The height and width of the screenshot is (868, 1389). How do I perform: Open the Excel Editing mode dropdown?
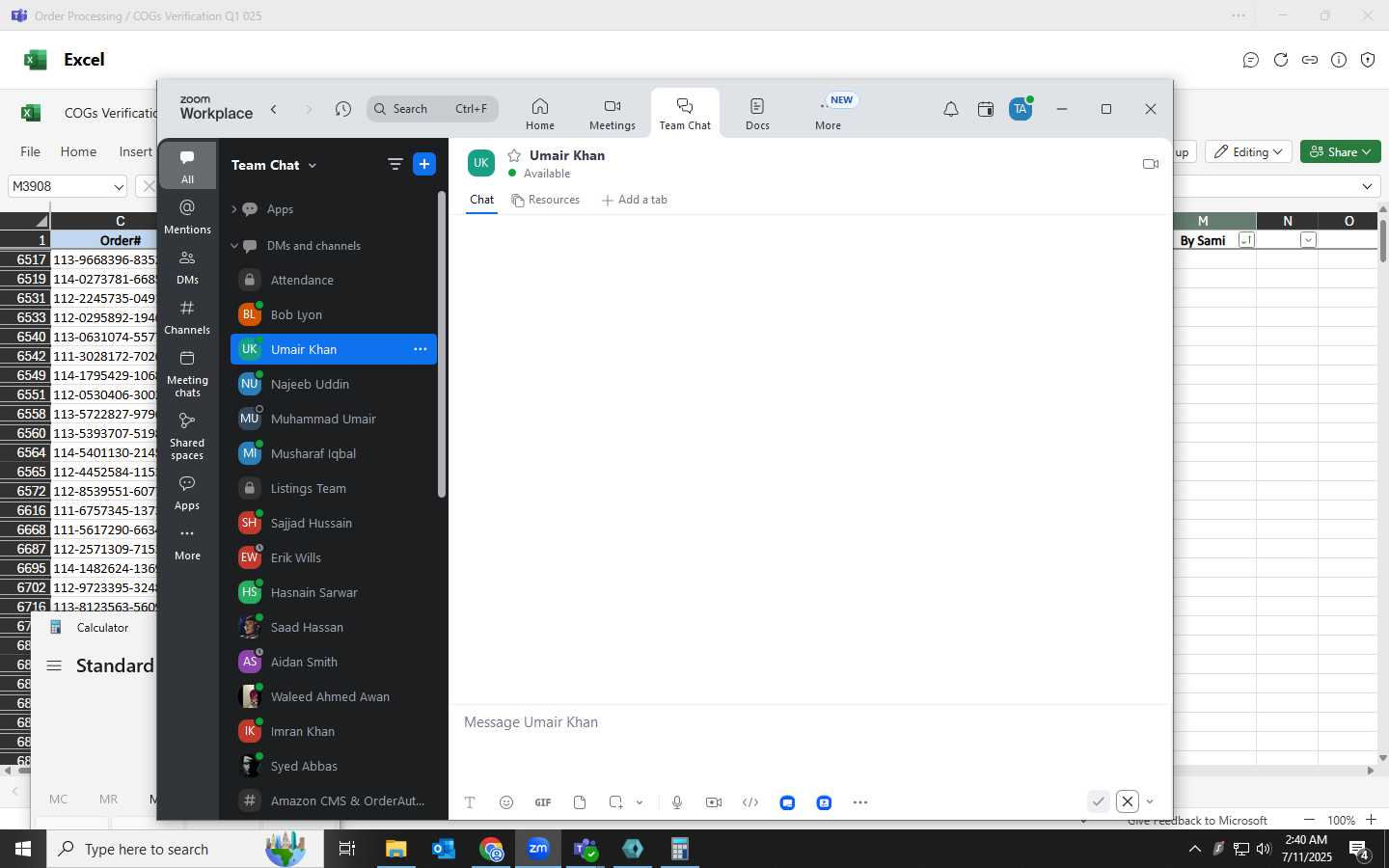(x=1248, y=151)
